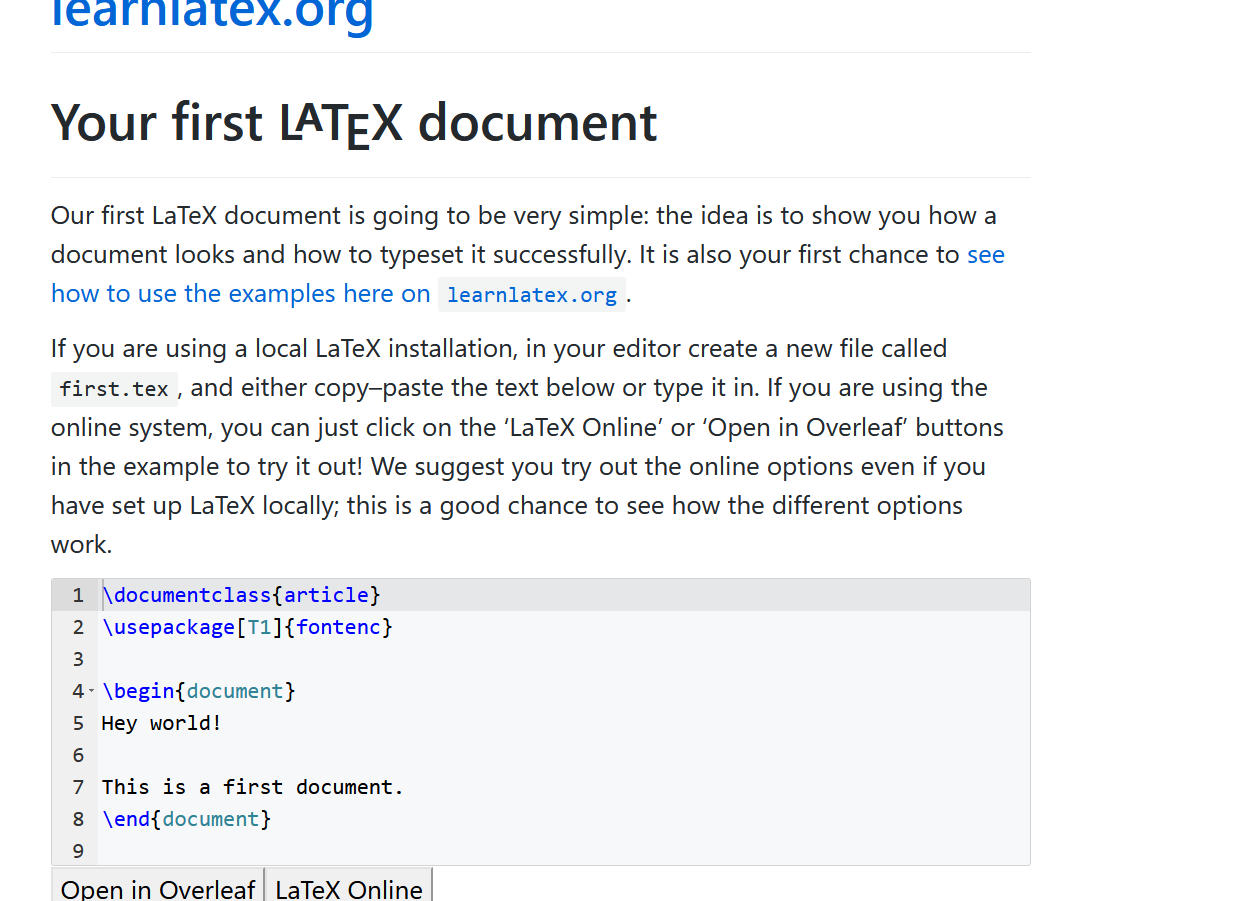This screenshot has width=1242, height=901.
Task: Click the 'Hey world!' text in the editor
Action: 160,722
